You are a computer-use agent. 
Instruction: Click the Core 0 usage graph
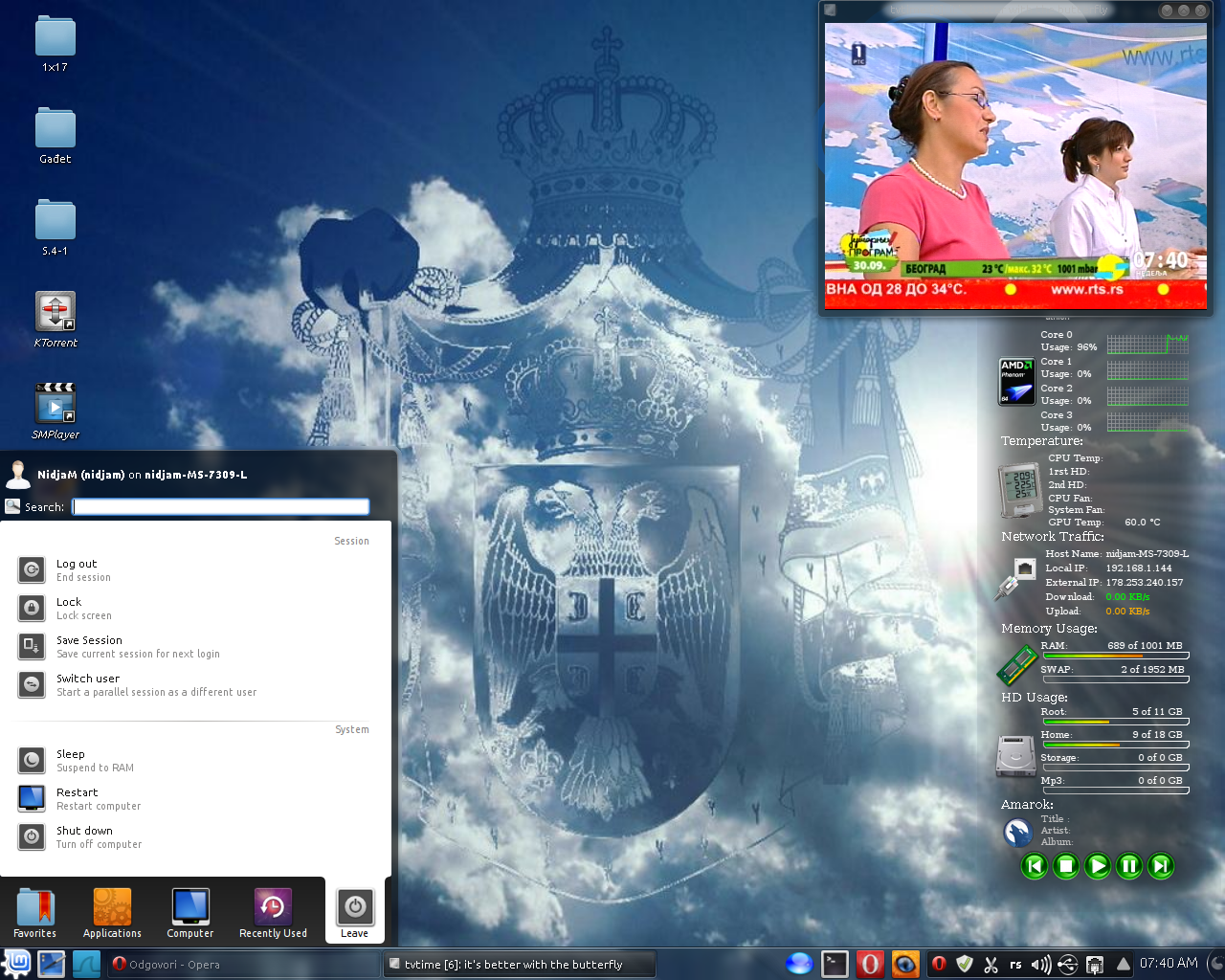click(x=1147, y=344)
